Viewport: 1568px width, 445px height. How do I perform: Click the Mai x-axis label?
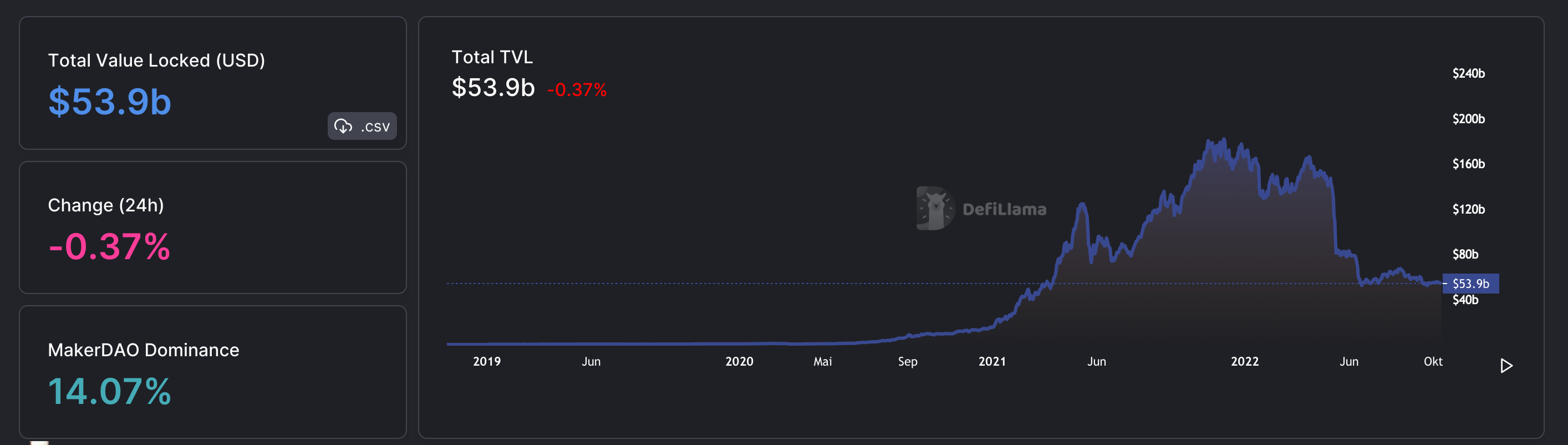pos(823,362)
